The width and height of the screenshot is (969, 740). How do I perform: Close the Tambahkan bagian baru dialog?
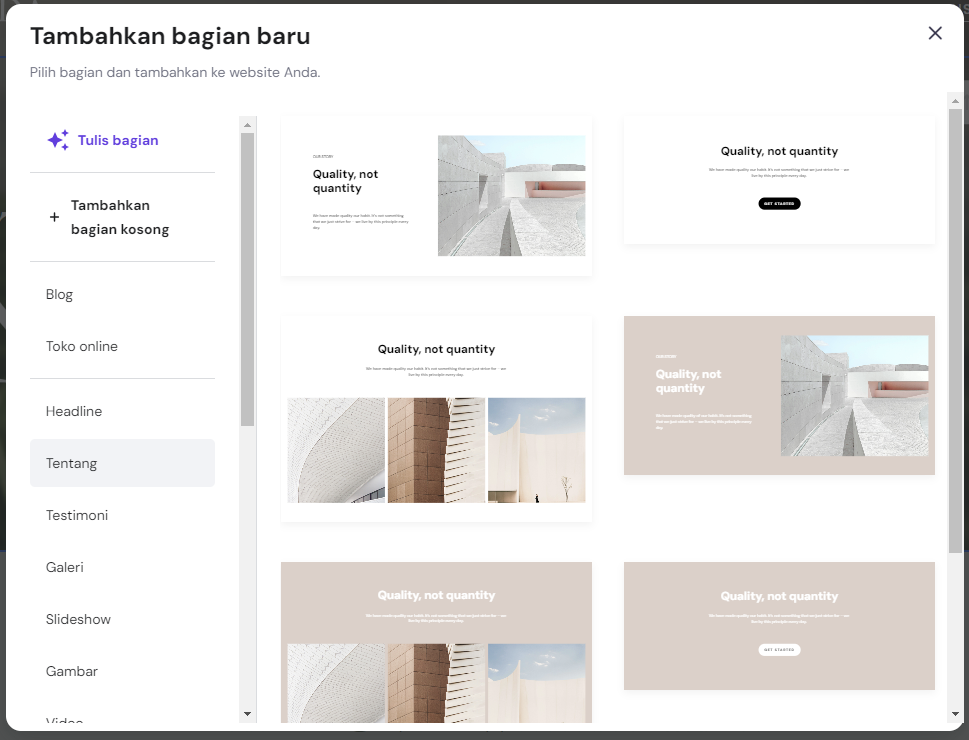[x=934, y=33]
